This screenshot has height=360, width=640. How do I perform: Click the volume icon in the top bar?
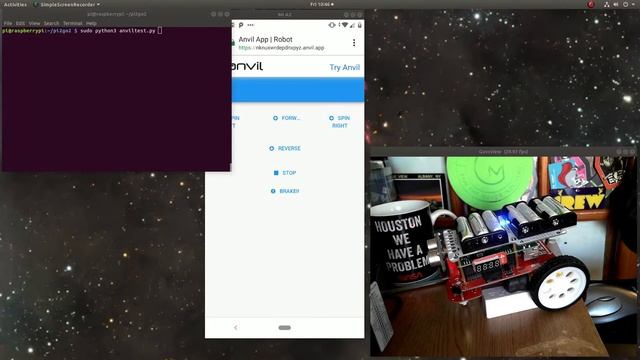616,4
